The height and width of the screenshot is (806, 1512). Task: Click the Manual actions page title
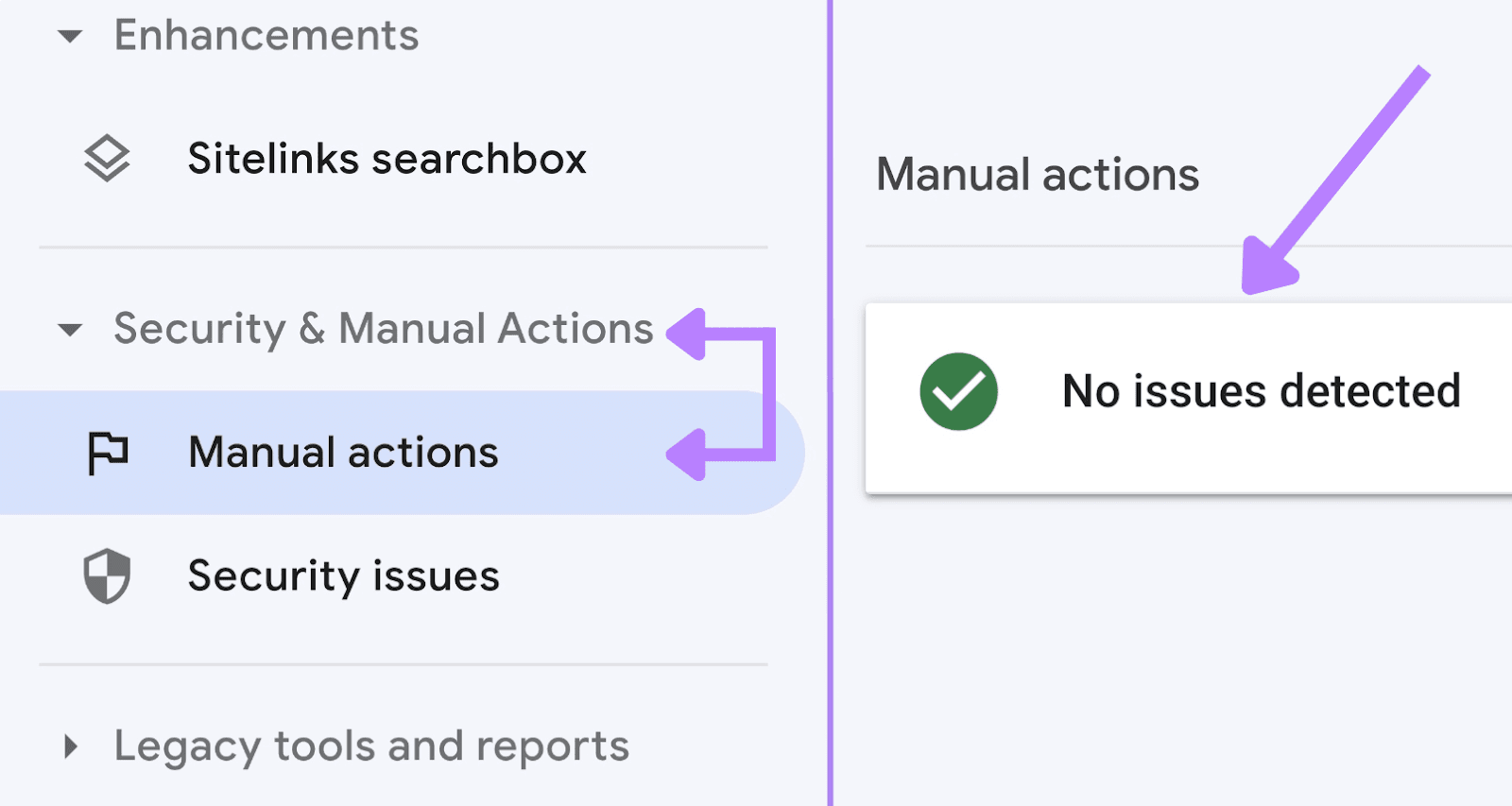click(x=1038, y=175)
